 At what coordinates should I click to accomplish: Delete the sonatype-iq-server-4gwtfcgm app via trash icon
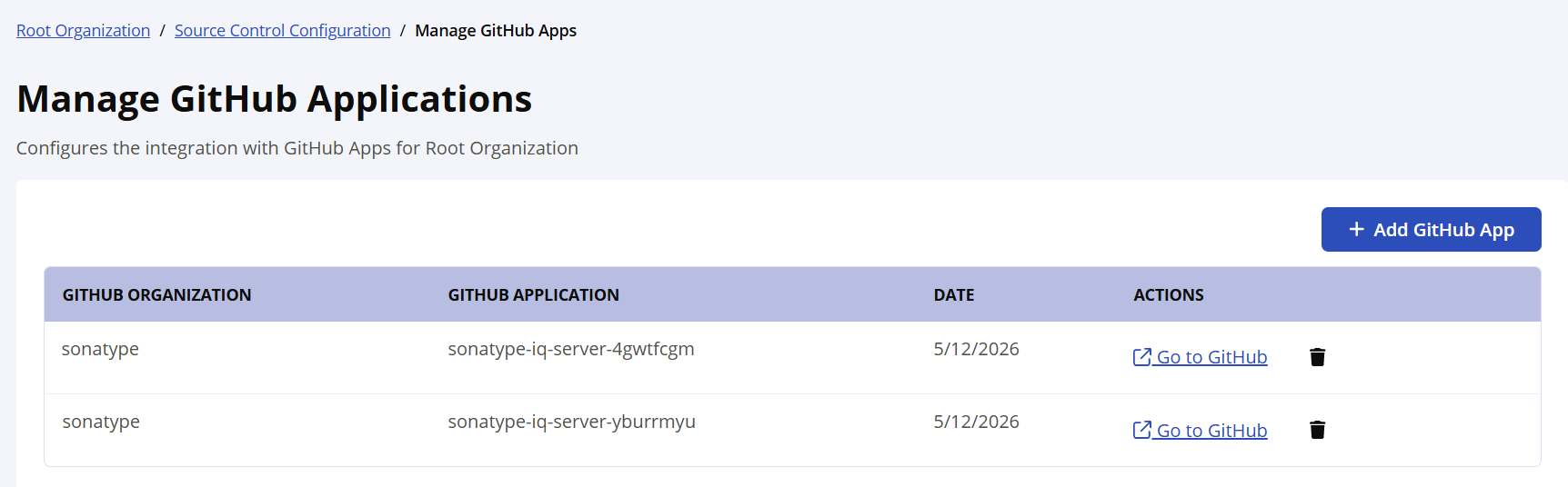click(x=1317, y=357)
